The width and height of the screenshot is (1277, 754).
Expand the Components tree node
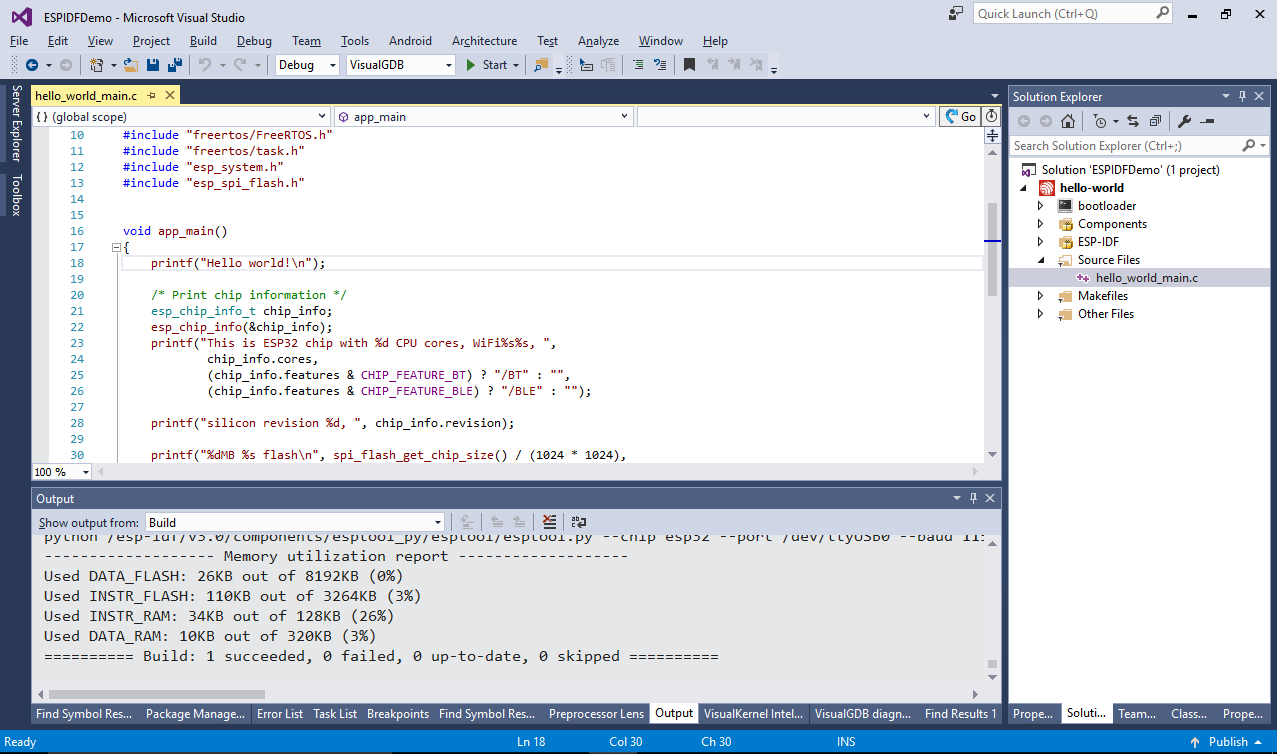point(1040,224)
